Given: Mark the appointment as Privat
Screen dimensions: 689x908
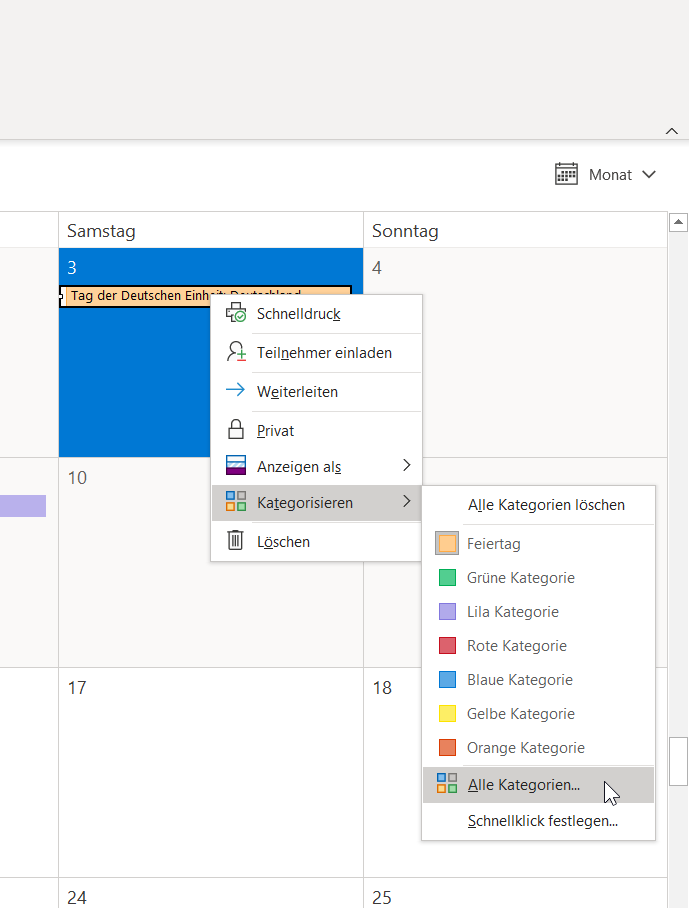Looking at the screenshot, I should (x=317, y=430).
